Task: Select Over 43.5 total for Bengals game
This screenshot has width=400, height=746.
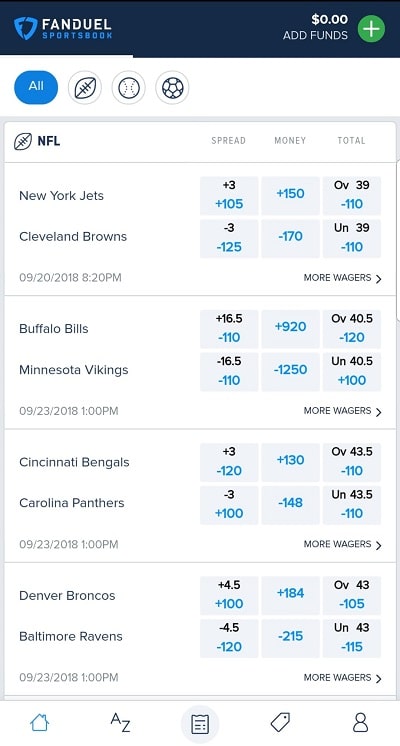Action: (351, 462)
